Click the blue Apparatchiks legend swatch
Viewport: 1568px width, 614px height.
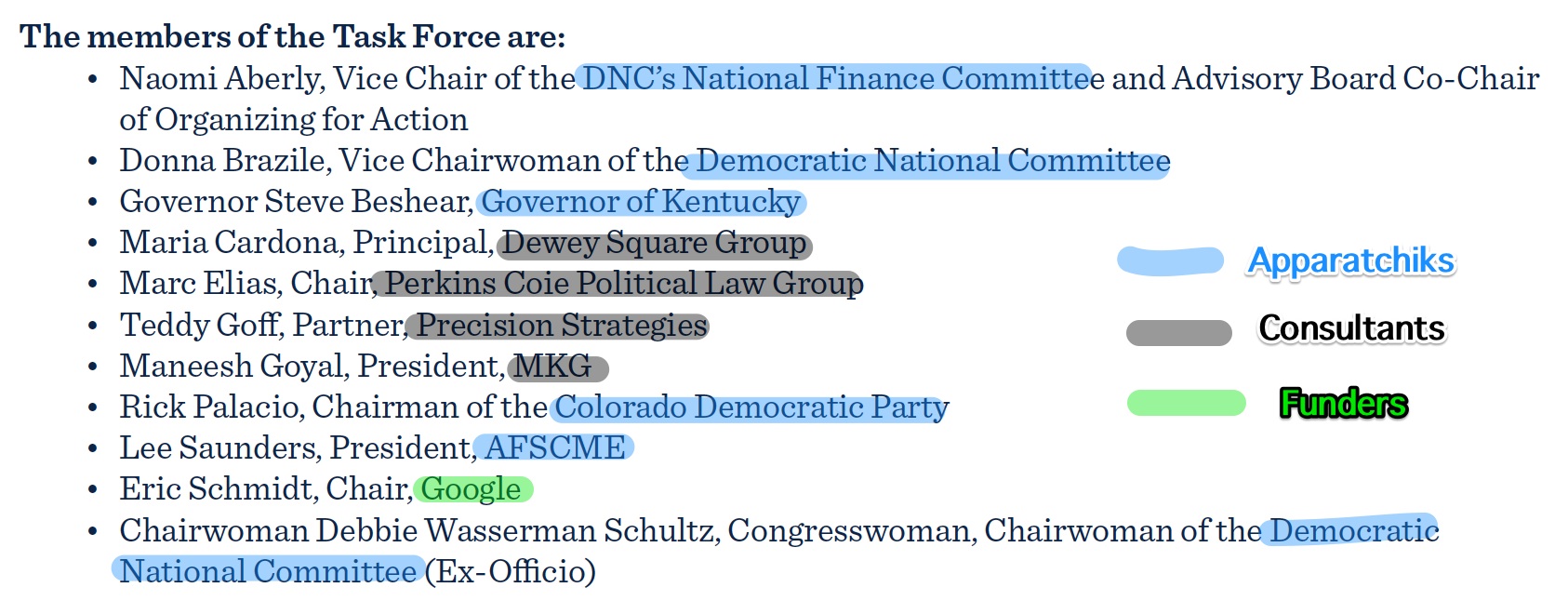pyautogui.click(x=1171, y=260)
